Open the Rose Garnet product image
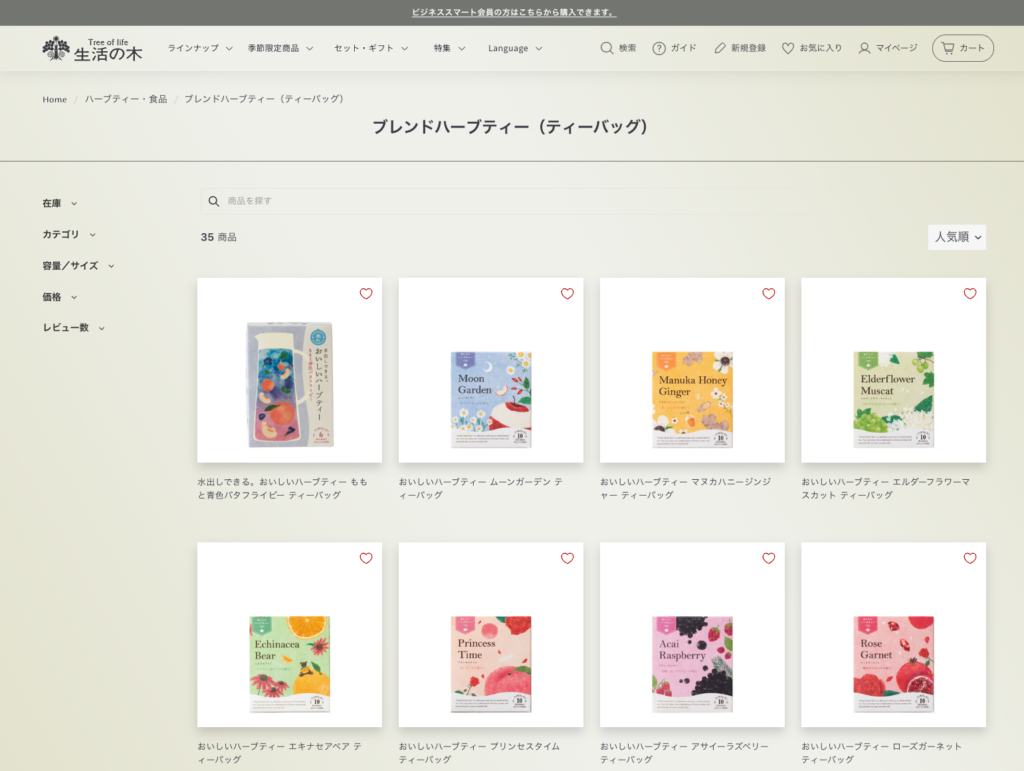Image resolution: width=1024 pixels, height=771 pixels. (x=893, y=635)
